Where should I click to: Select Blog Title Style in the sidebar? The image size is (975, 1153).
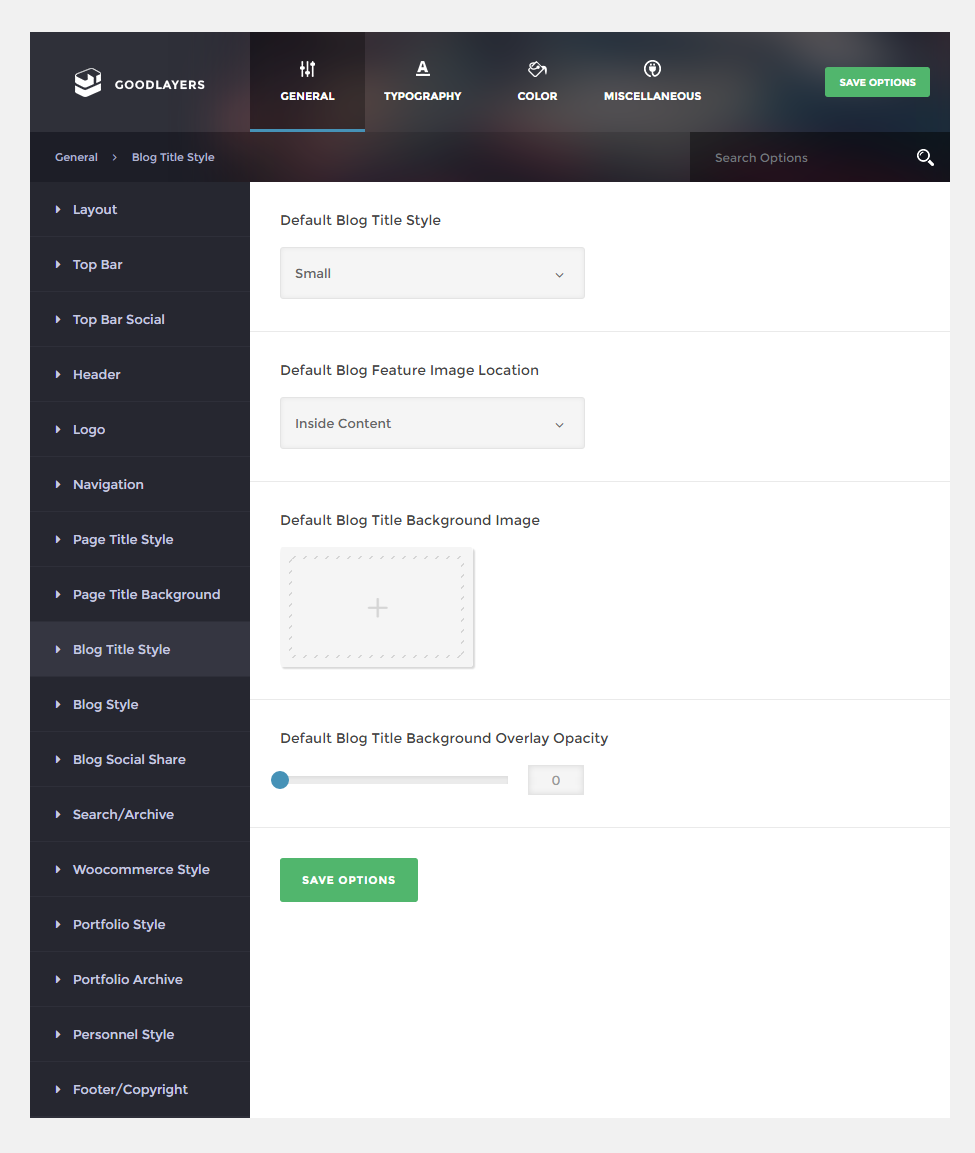coord(140,649)
